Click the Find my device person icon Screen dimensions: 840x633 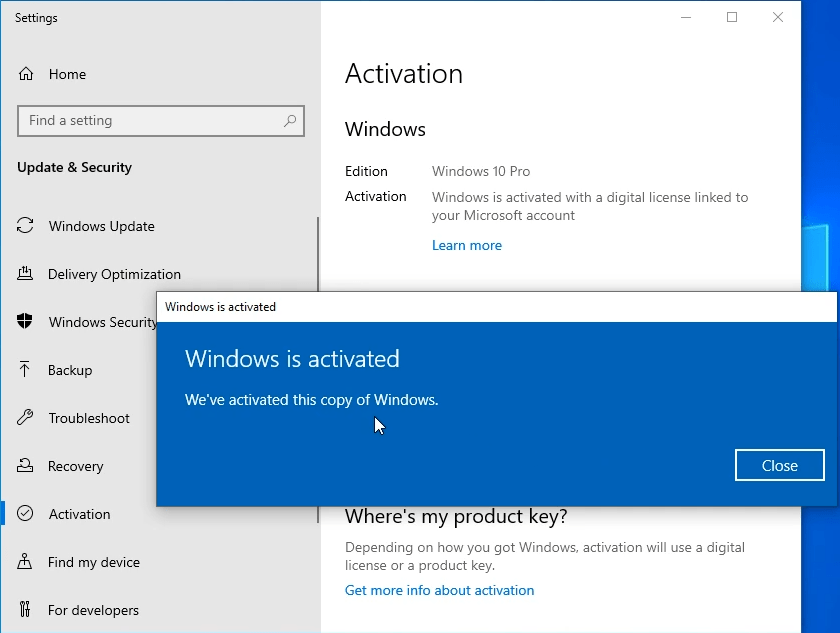[25, 561]
